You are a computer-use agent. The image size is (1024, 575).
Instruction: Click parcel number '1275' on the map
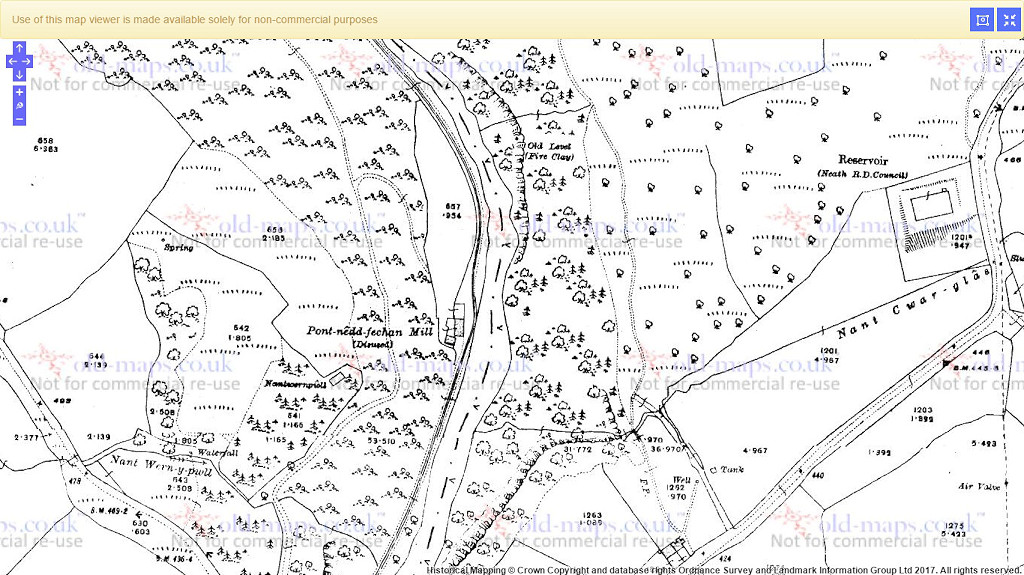pos(954,525)
